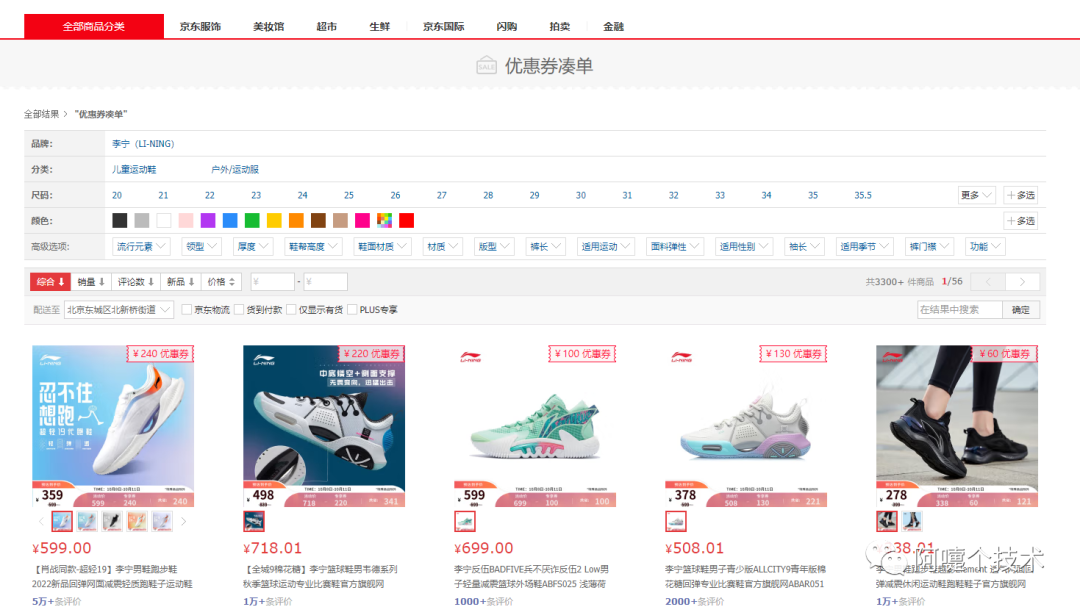Check the 京东物流 checkbox
The width and height of the screenshot is (1080, 607).
click(187, 310)
